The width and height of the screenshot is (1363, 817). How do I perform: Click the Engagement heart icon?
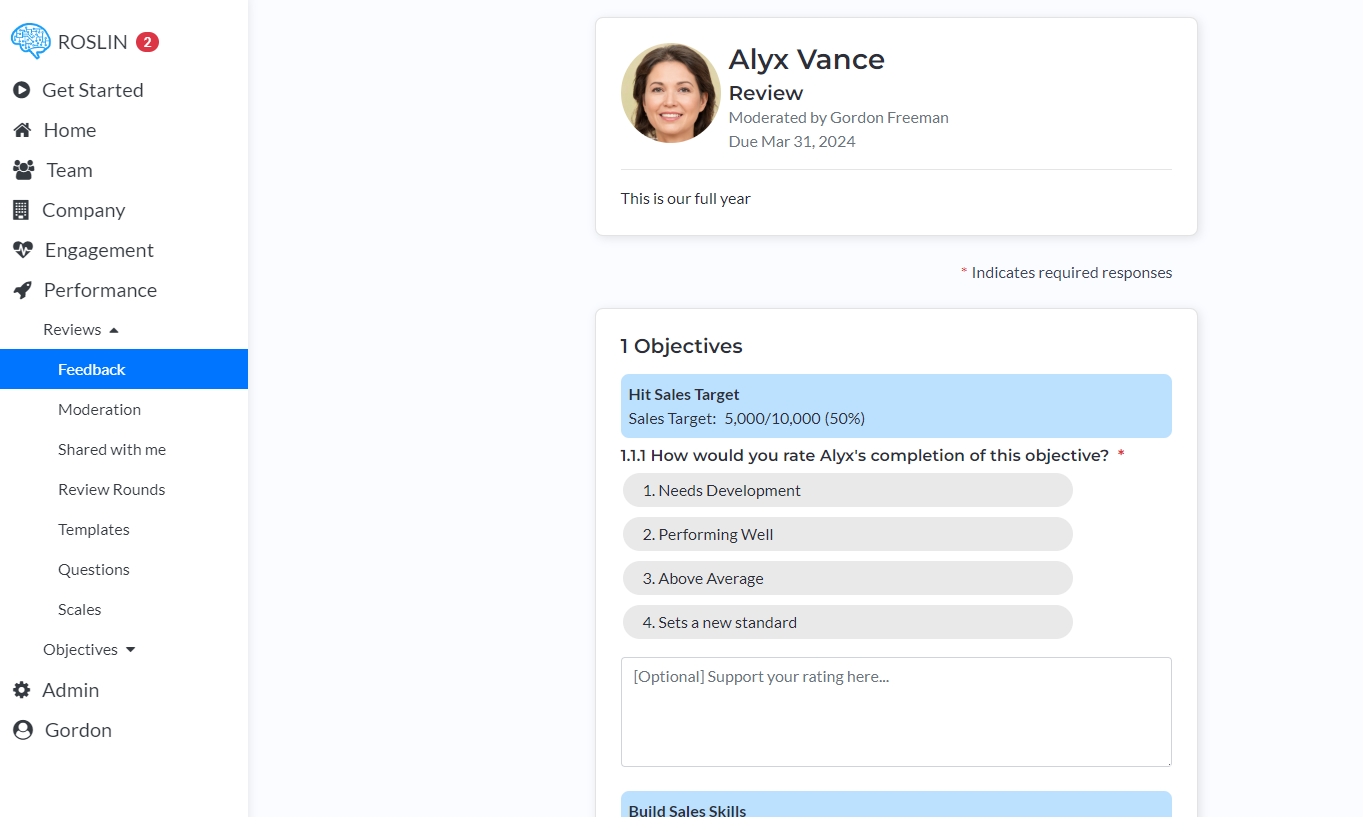(21, 250)
